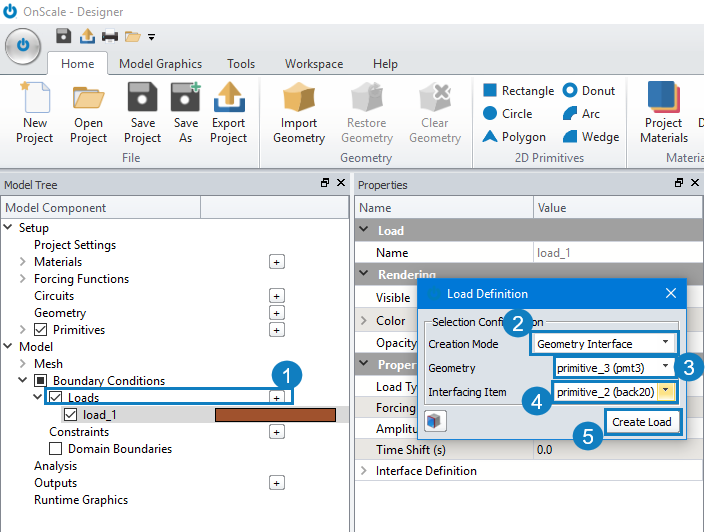This screenshot has height=532, width=705.
Task: Click the quick-access save disk icon
Action: click(63, 36)
